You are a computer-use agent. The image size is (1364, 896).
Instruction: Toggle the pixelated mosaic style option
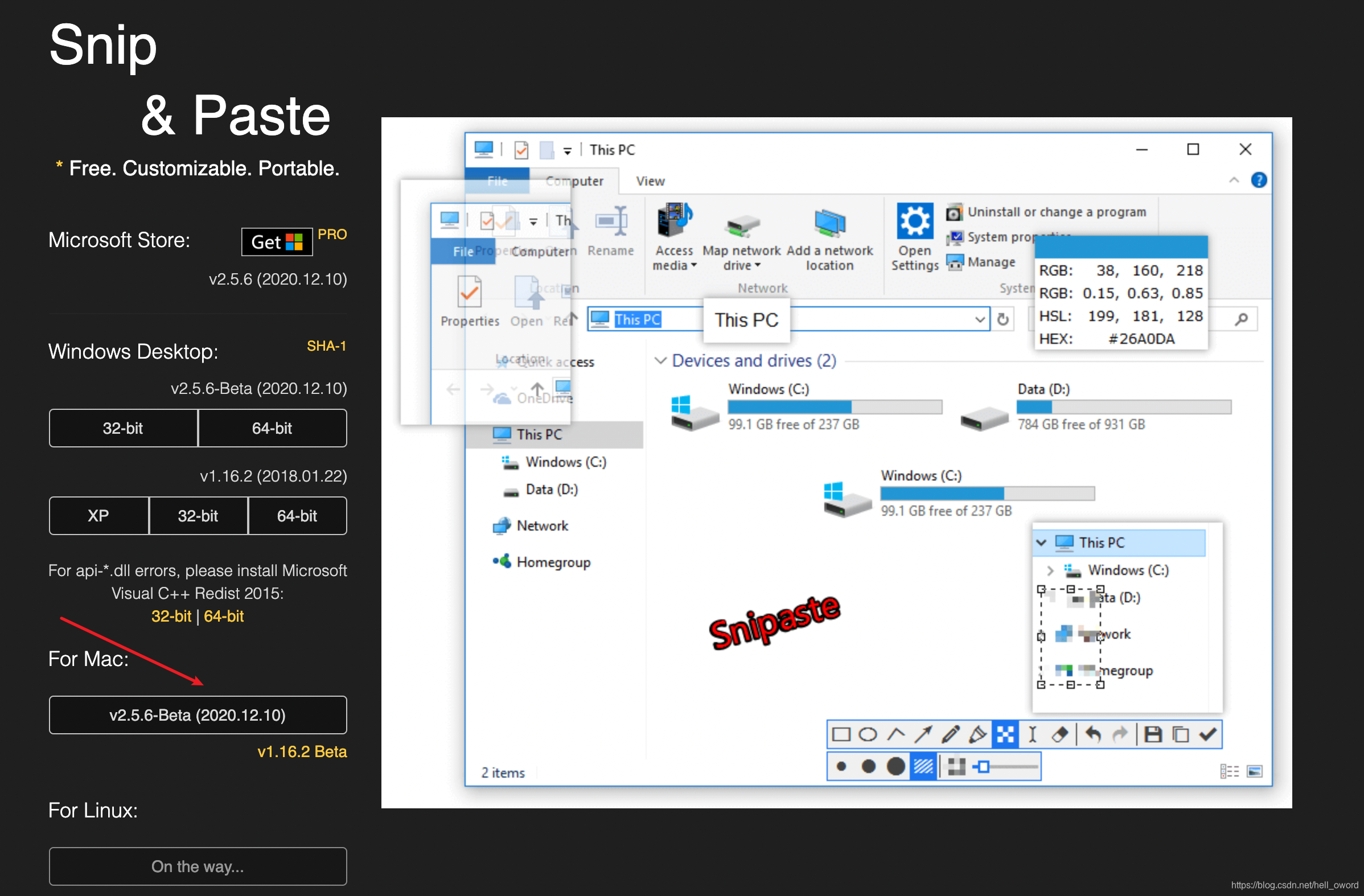click(956, 766)
